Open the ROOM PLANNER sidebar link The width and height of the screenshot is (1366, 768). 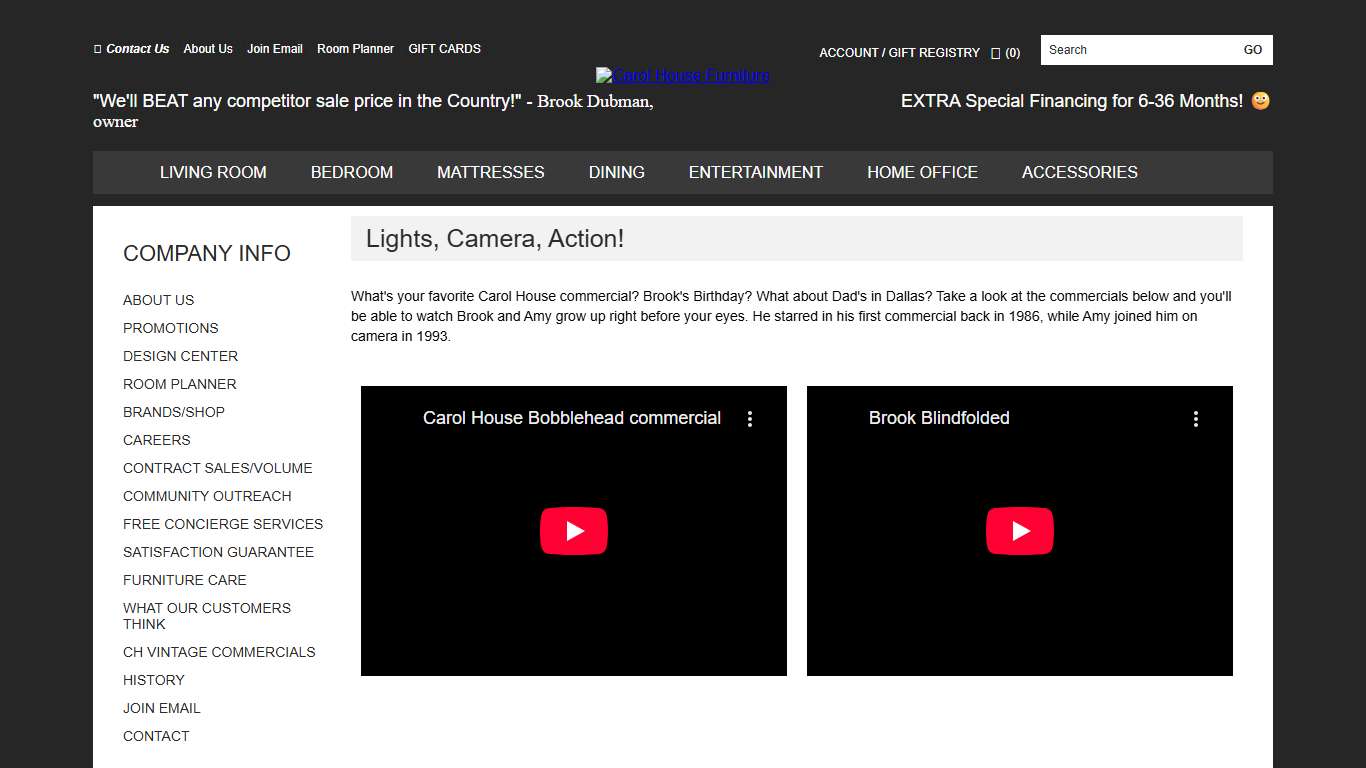tap(179, 384)
